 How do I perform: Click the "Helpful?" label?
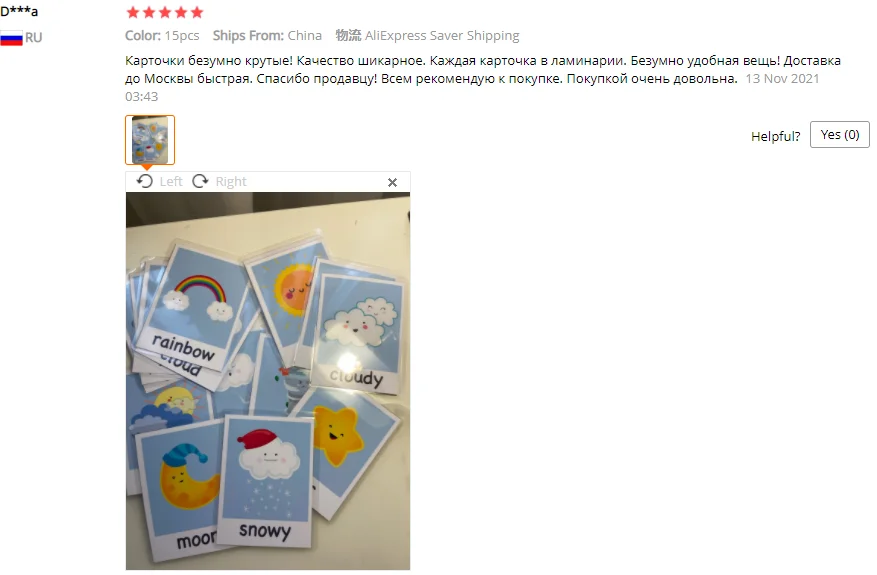pos(775,136)
